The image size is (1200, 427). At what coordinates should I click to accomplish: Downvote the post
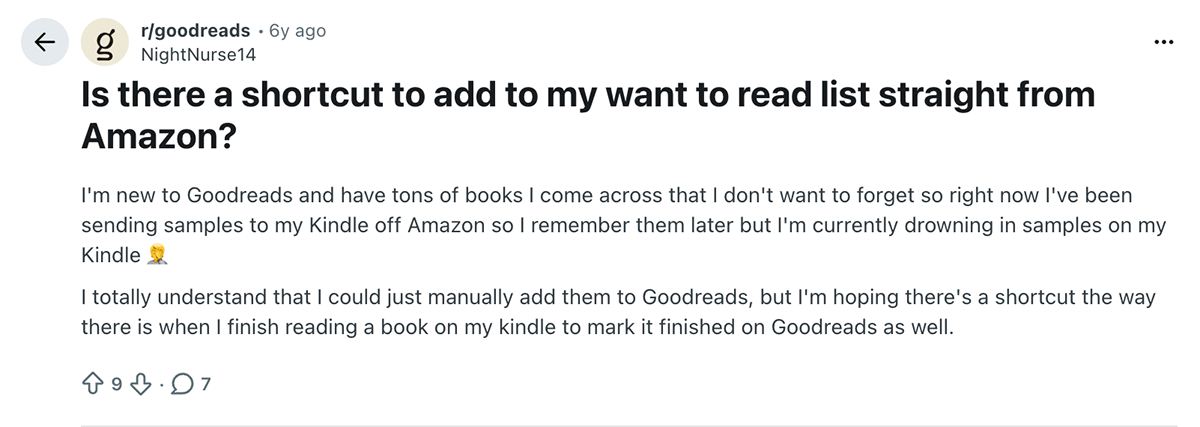coord(143,382)
